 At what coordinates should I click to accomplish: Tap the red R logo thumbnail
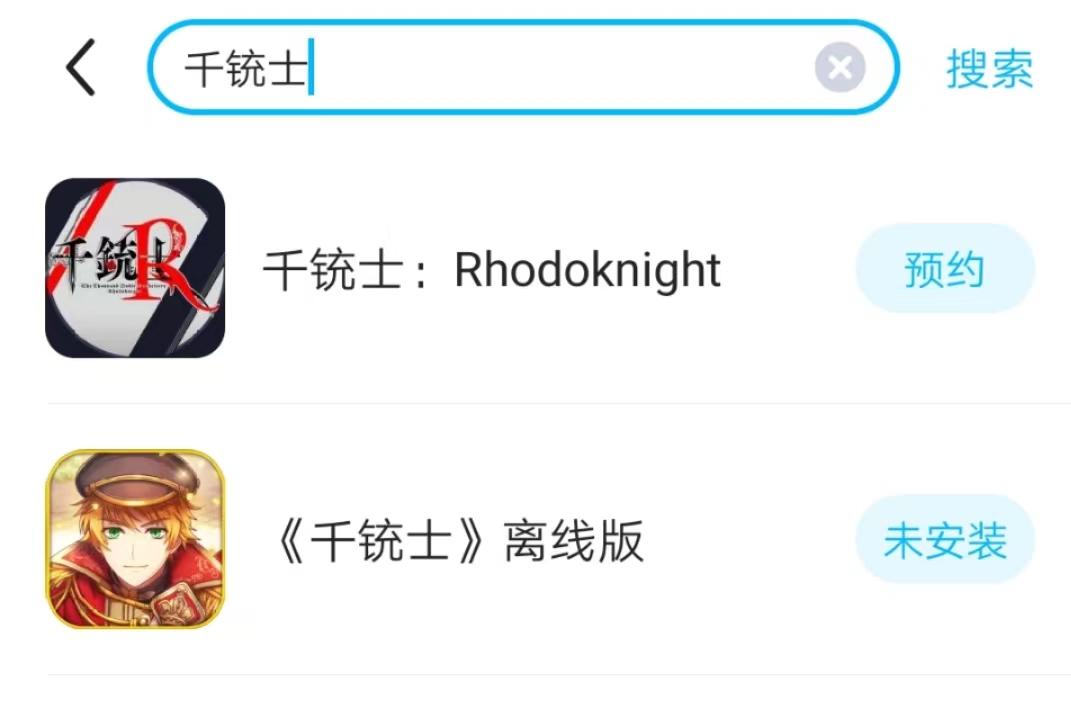coord(135,268)
